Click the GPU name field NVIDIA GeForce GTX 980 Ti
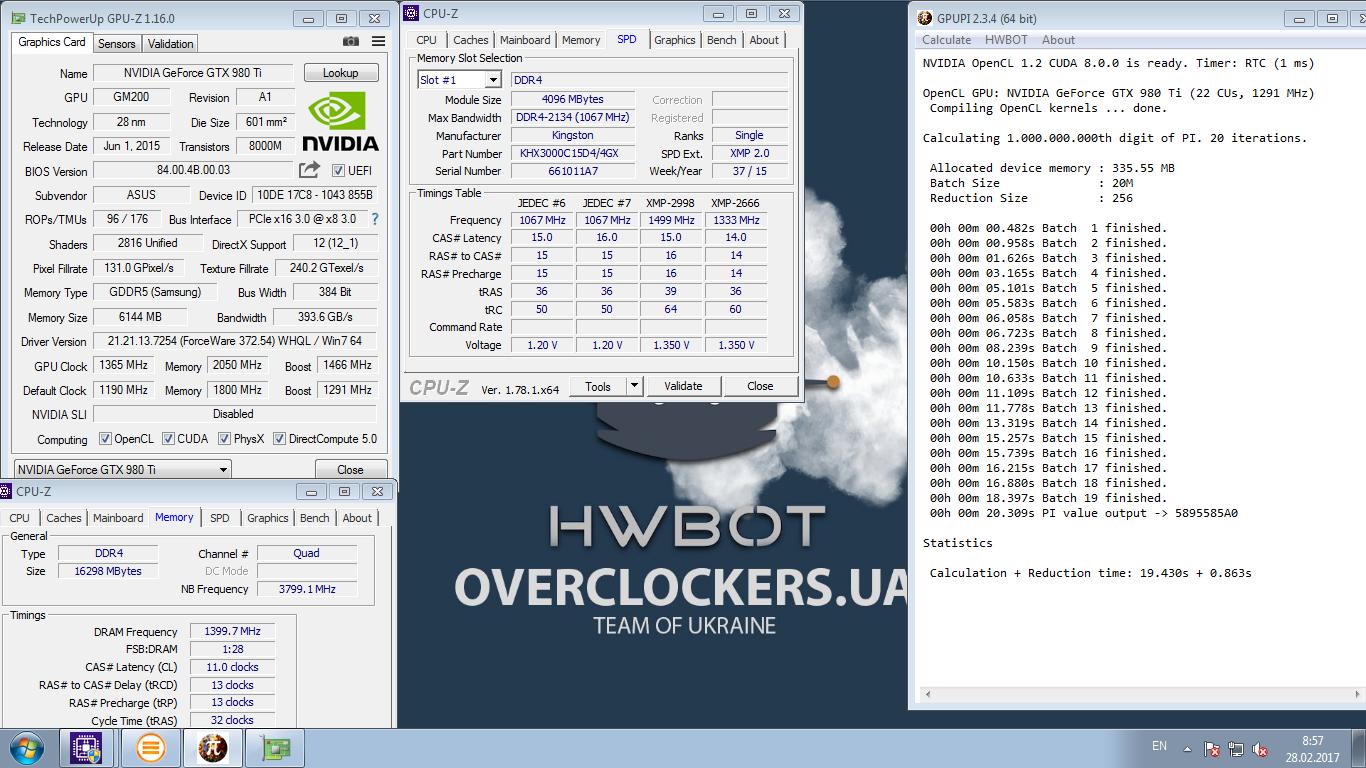The image size is (1366, 768). (x=193, y=73)
